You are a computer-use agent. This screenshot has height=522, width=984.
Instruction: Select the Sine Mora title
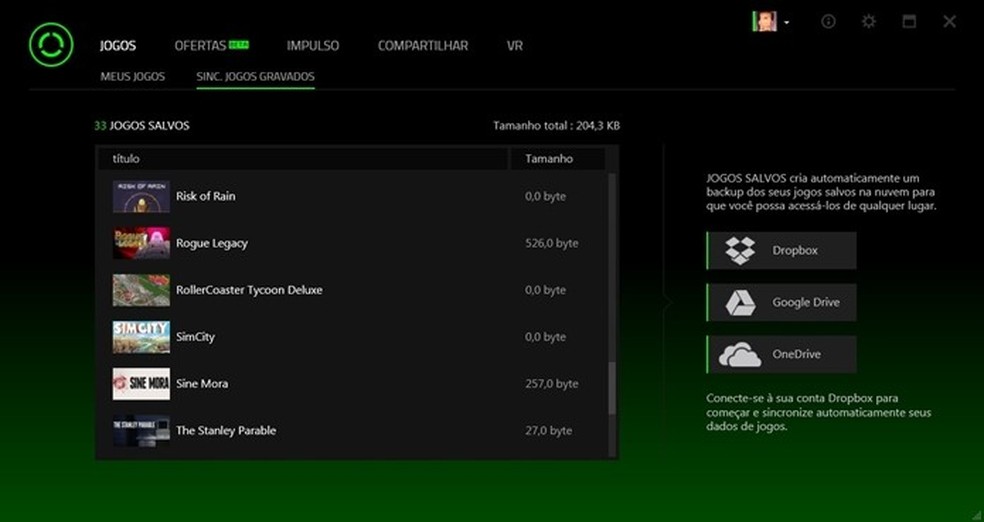(202, 384)
